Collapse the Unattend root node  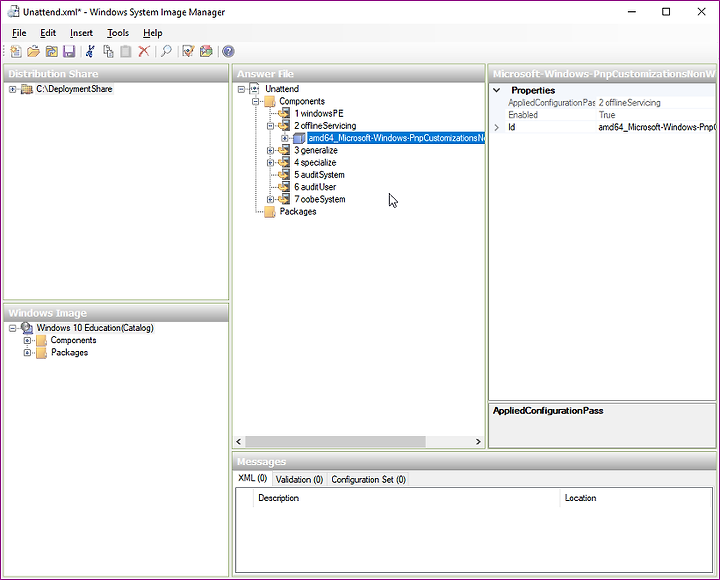(242, 89)
